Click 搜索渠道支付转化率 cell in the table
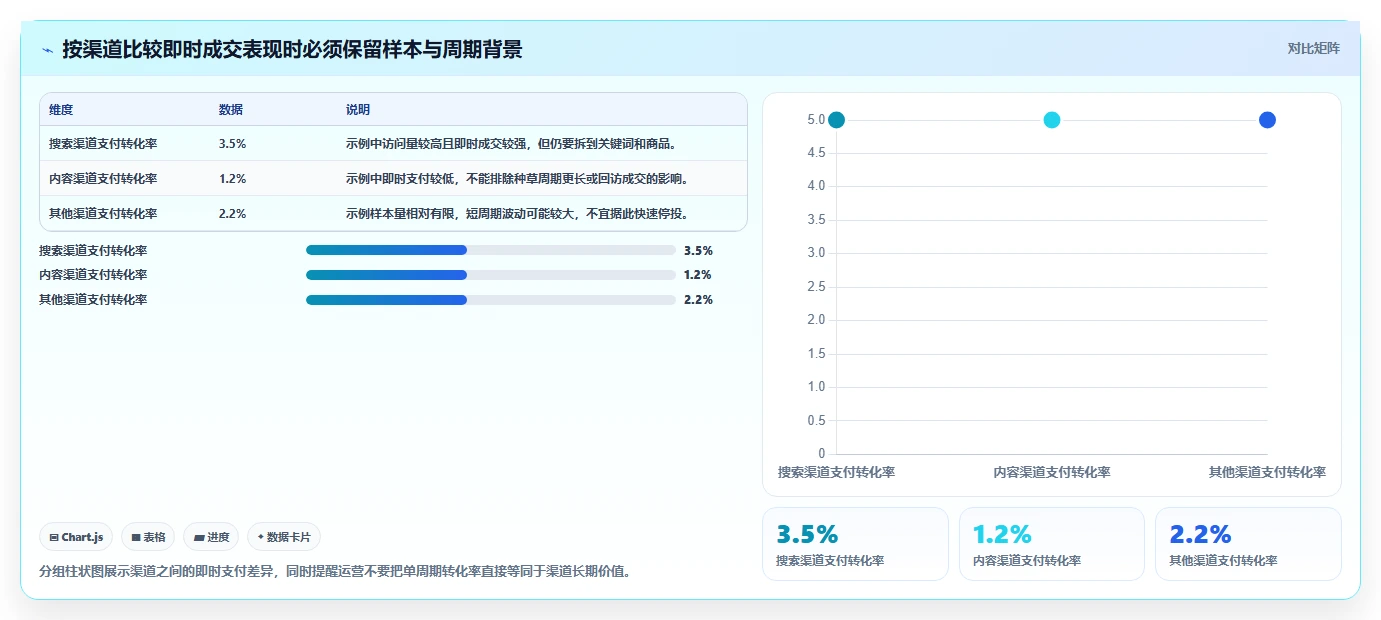 point(103,144)
